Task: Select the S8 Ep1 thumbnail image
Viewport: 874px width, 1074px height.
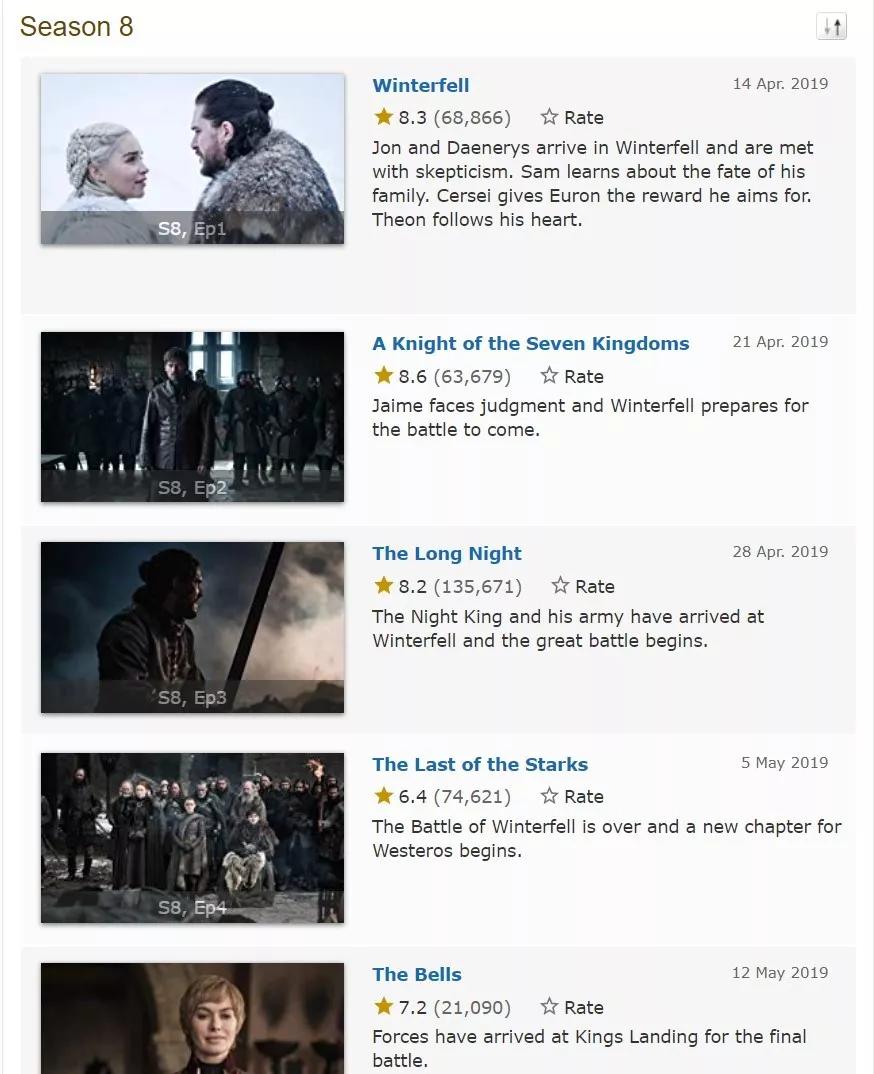Action: coord(192,159)
